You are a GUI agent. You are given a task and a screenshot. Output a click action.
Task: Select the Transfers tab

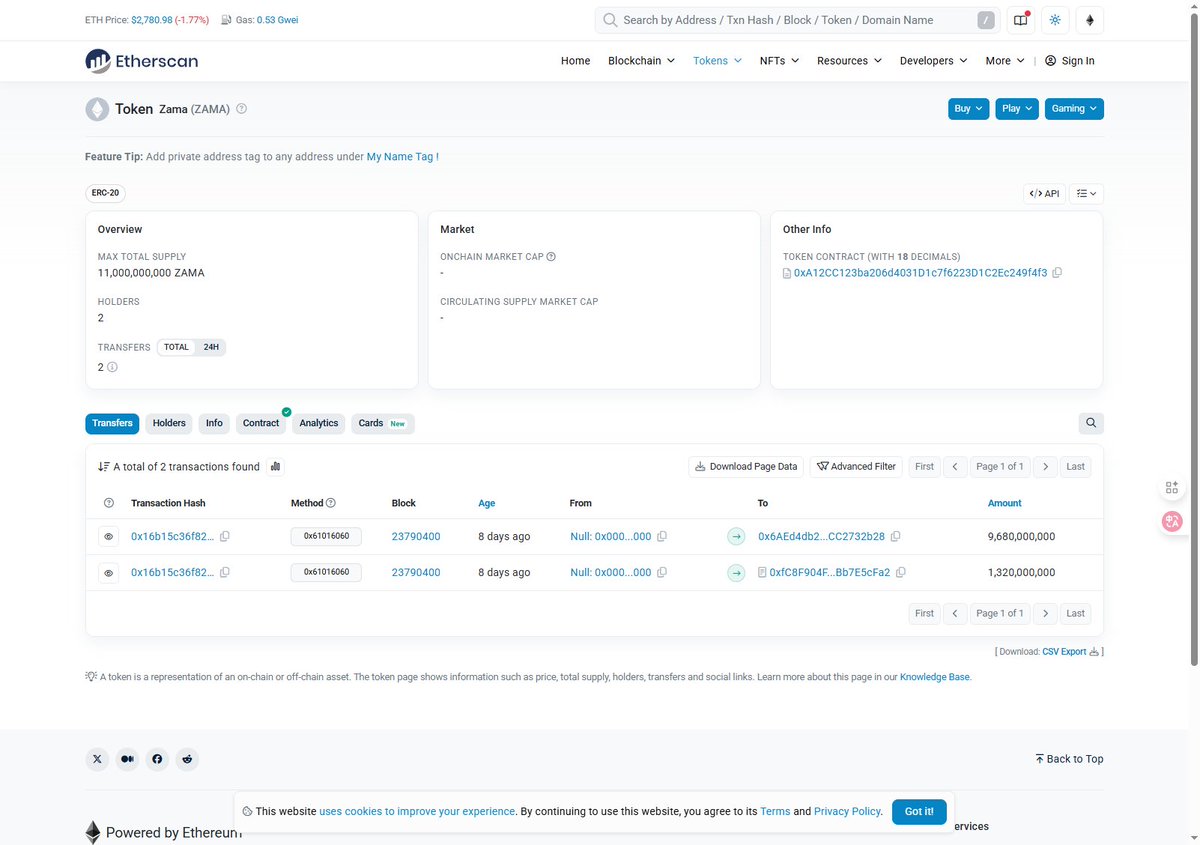[112, 423]
